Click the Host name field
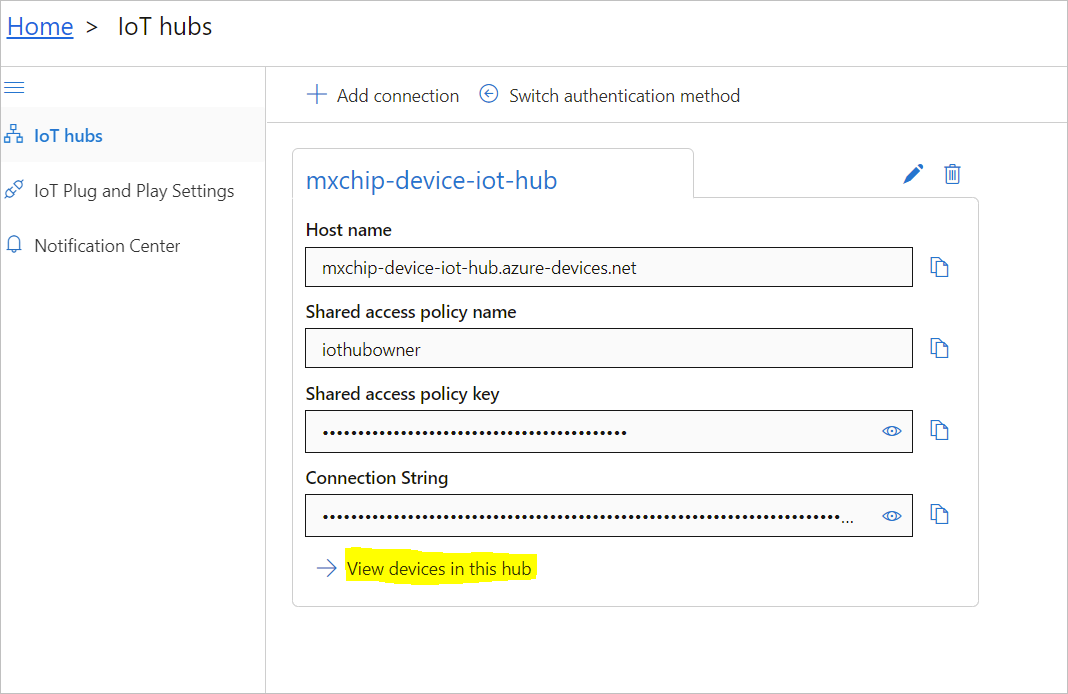 609,267
